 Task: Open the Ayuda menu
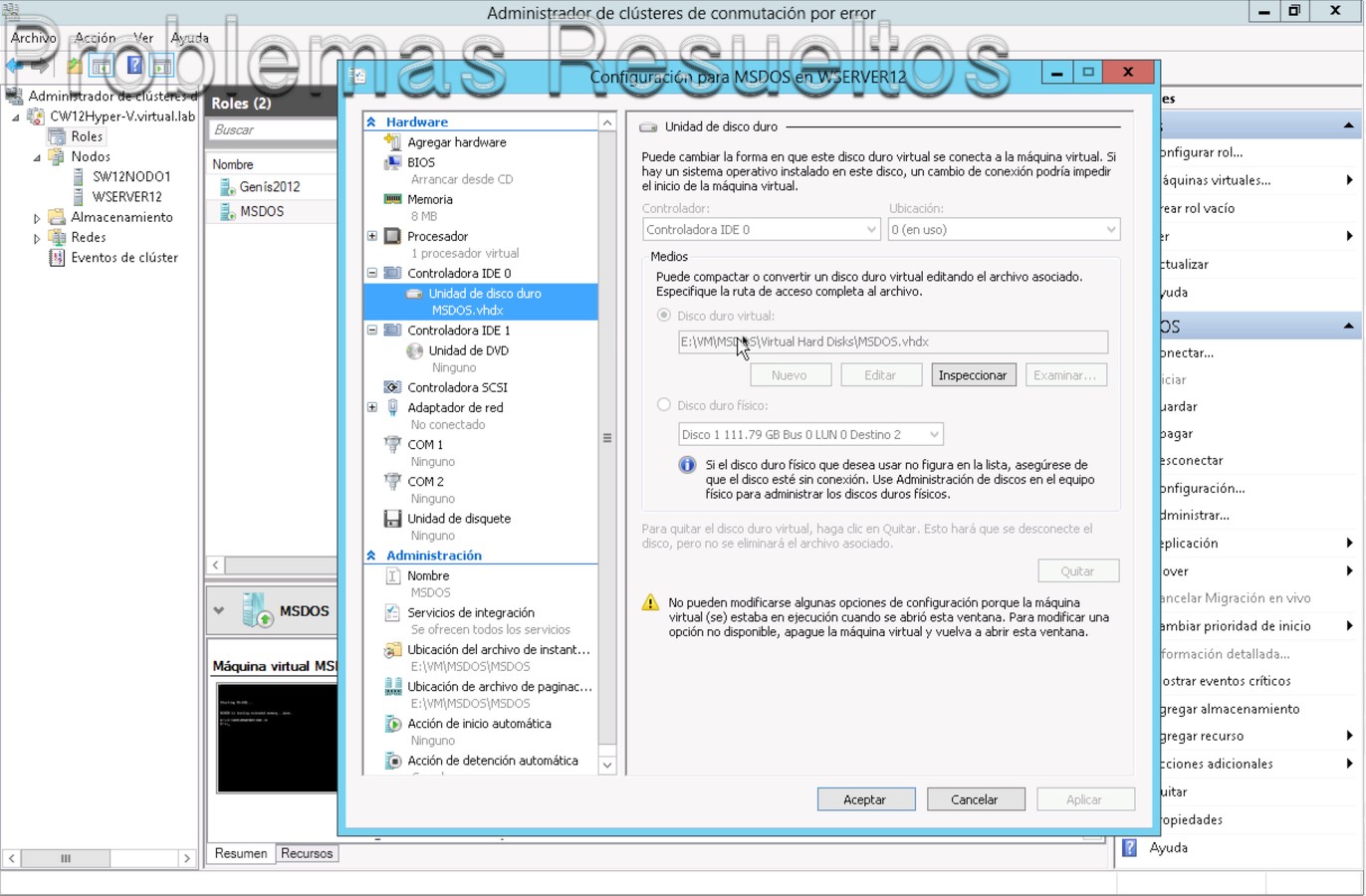point(189,38)
